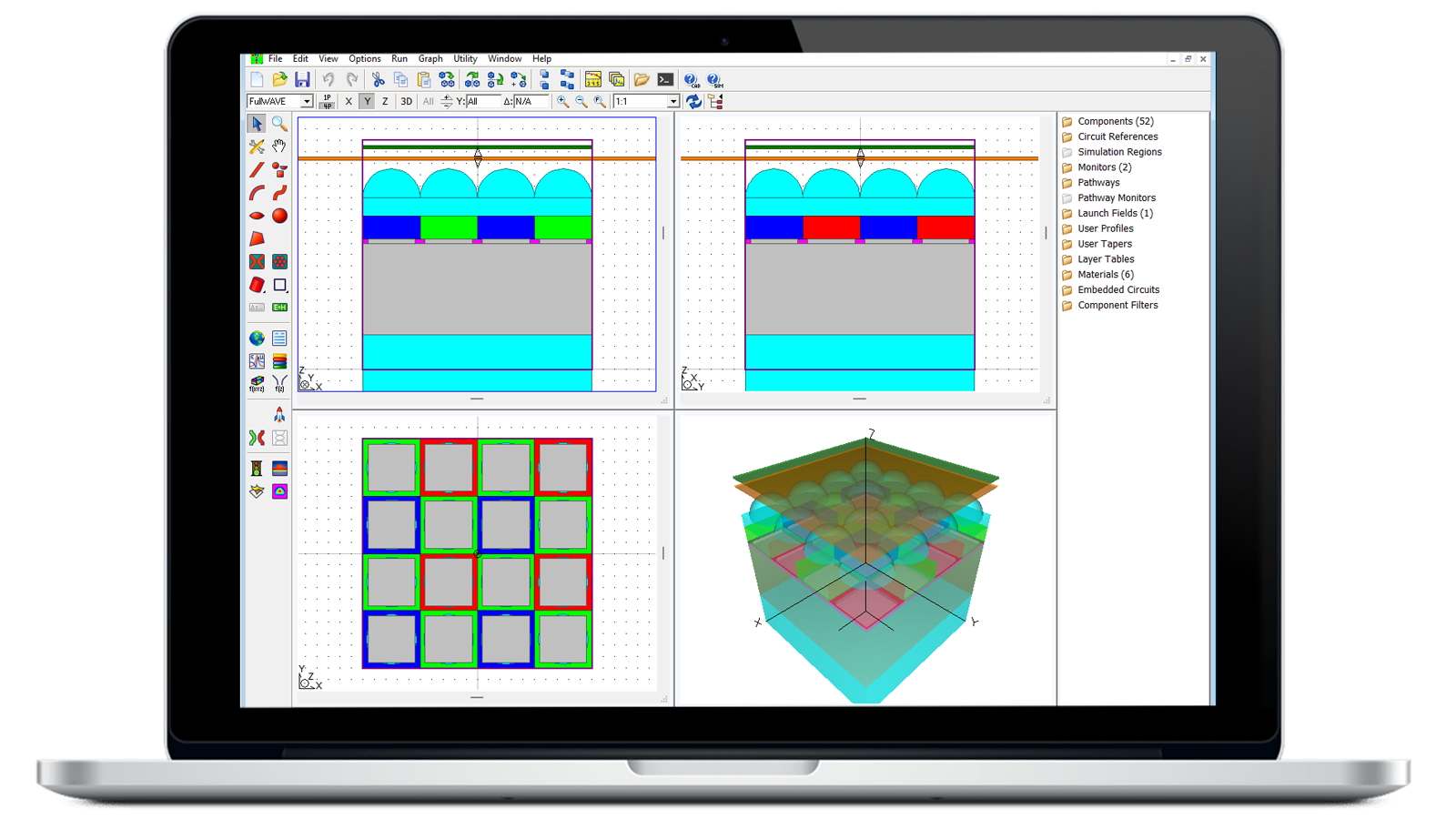Select the Launch Field rocket tool

pos(279,414)
